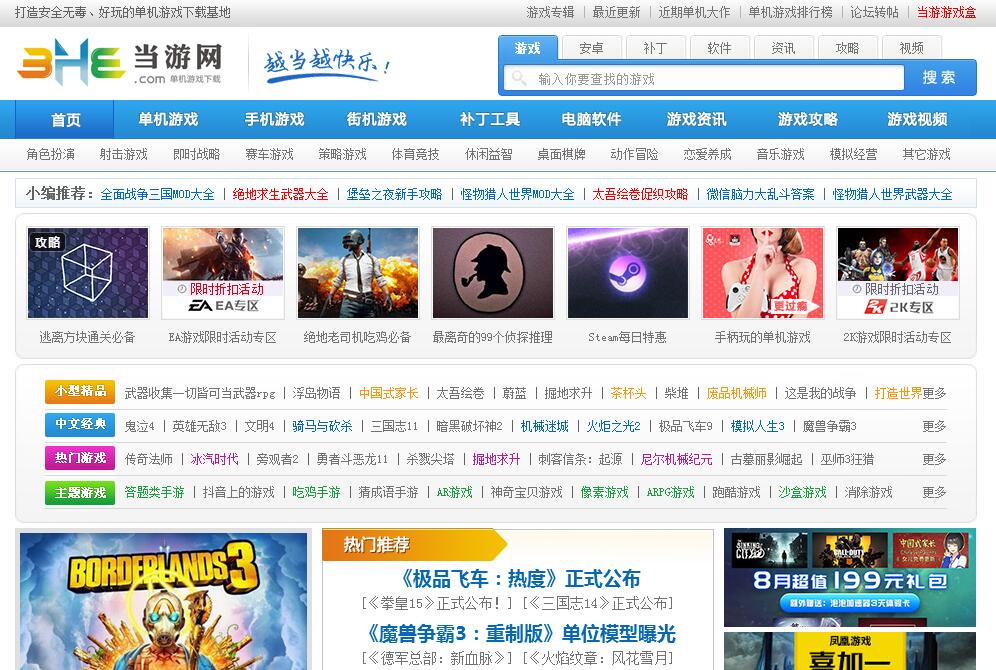
Task: Open the 绝地老司机吃鸡必备 game thumbnail
Action: pos(357,273)
